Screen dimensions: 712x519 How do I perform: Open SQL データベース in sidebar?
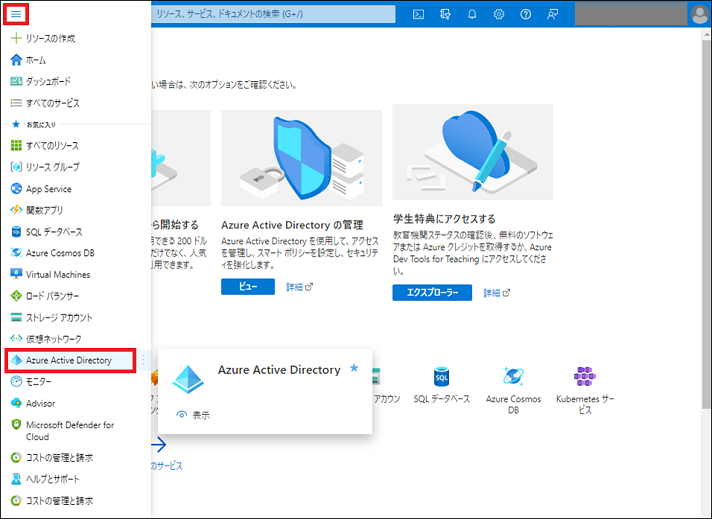(54, 232)
